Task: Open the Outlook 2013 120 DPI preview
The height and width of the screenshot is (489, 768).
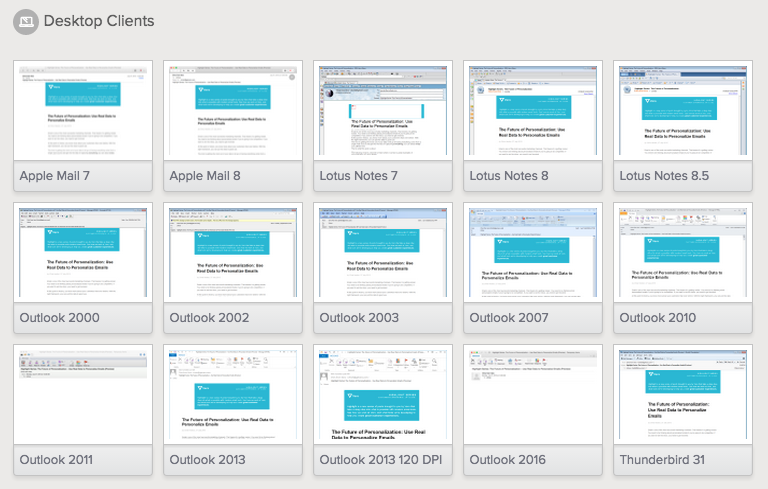Action: (x=383, y=395)
